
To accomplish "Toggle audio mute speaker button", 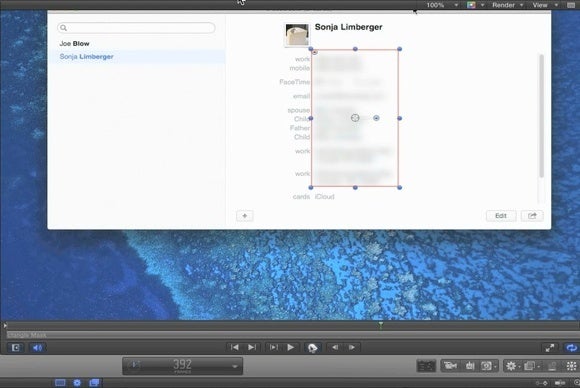I will coord(37,348).
